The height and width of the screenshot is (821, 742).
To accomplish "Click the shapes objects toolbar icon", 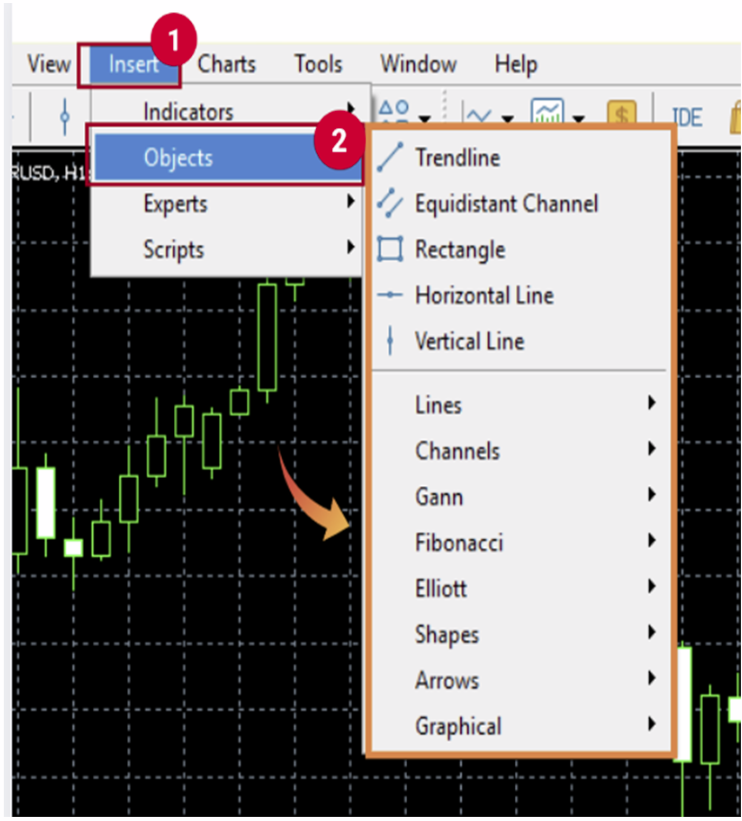I will click(396, 110).
